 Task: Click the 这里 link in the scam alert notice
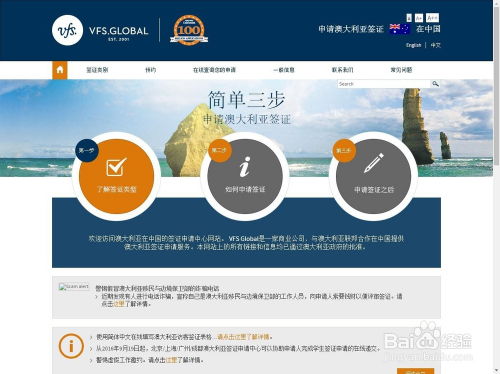tap(119, 304)
